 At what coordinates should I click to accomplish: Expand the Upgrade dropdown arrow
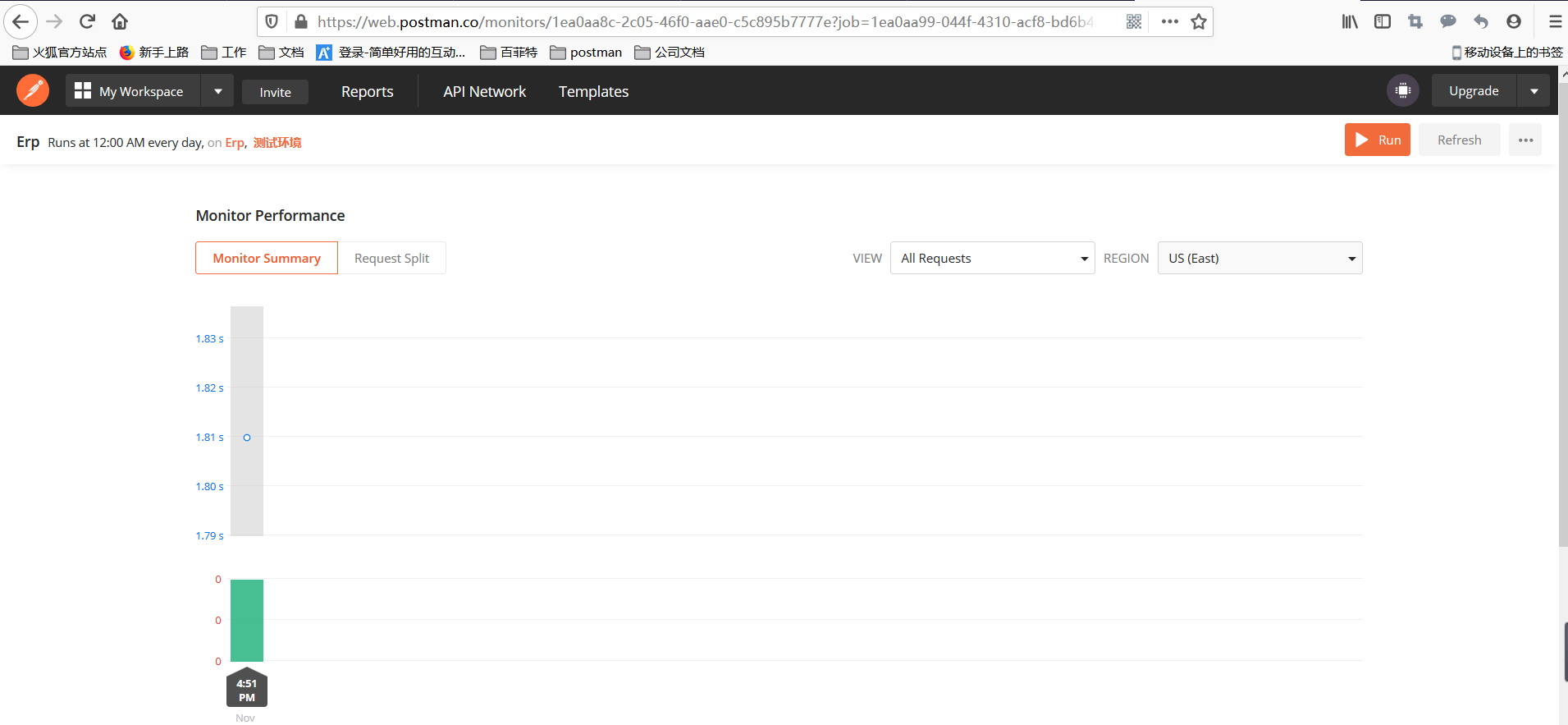click(x=1534, y=91)
